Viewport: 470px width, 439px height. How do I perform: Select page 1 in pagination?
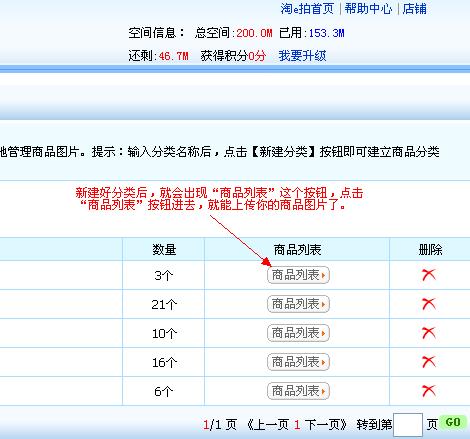[x=297, y=425]
